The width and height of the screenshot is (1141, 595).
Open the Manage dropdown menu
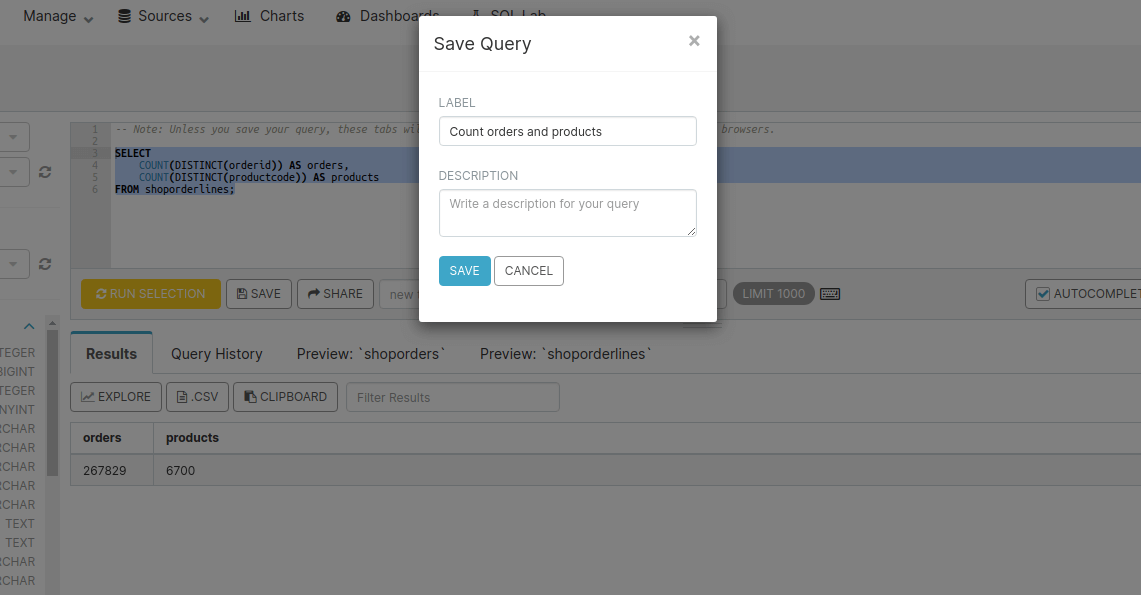tap(58, 16)
